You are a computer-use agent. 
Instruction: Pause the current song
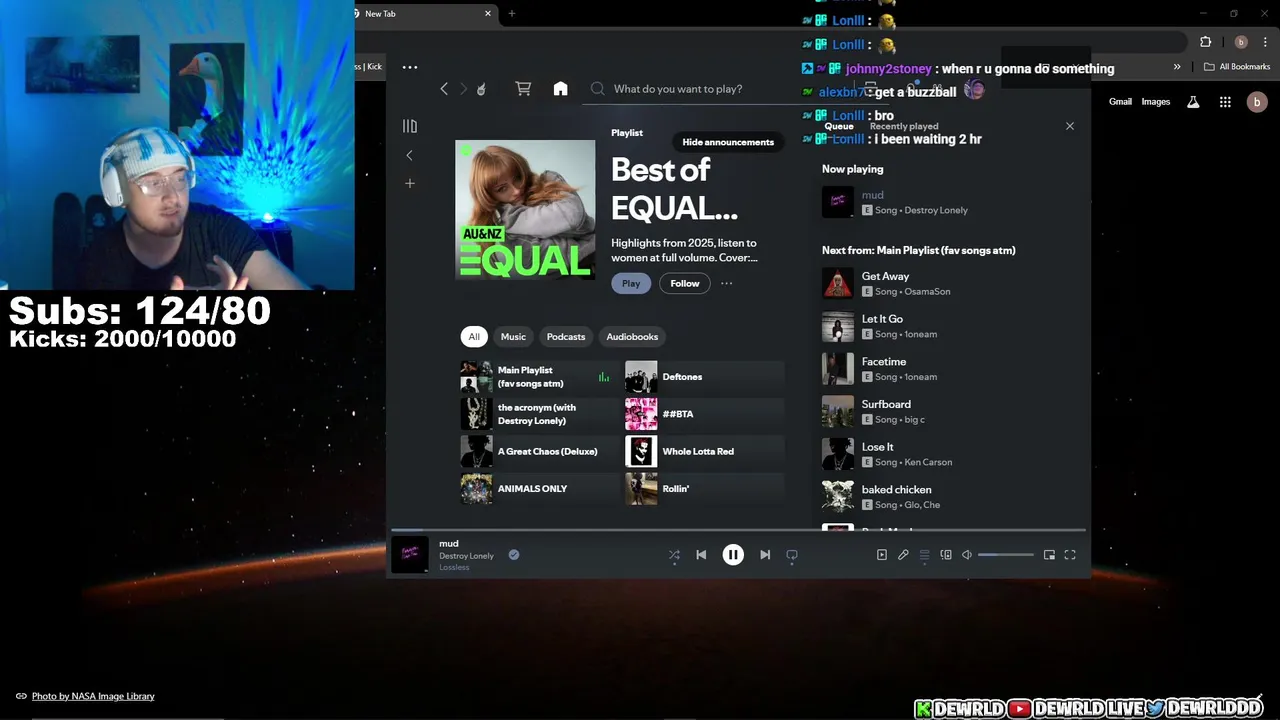tap(733, 555)
